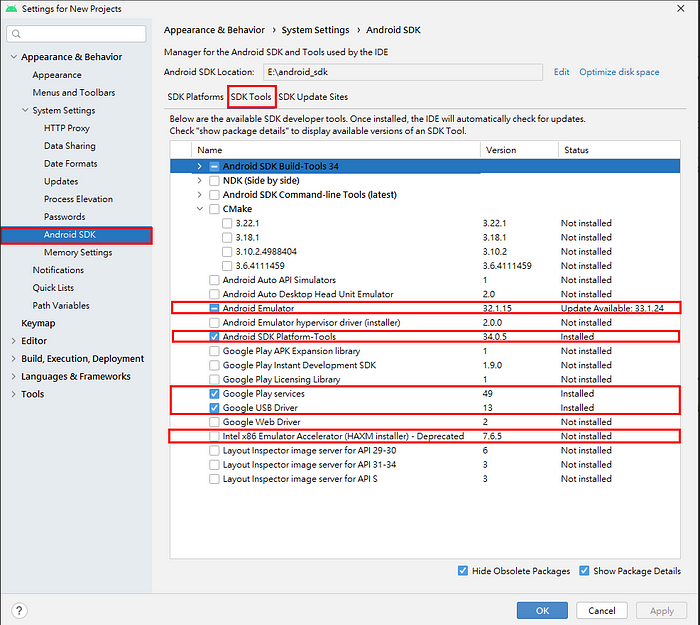
Task: Click version cell '34.0.5'
Action: pos(495,337)
